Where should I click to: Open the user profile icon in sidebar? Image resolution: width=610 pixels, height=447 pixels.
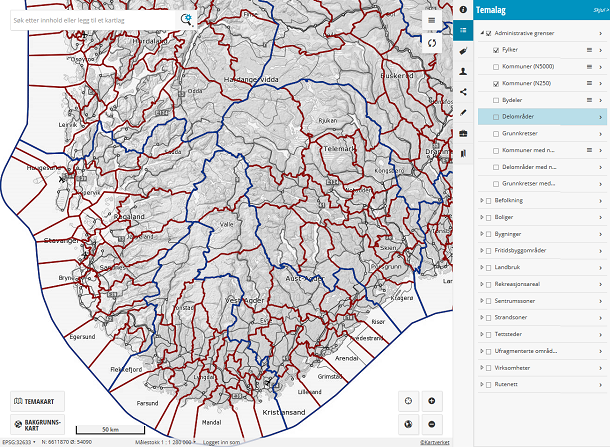463,71
